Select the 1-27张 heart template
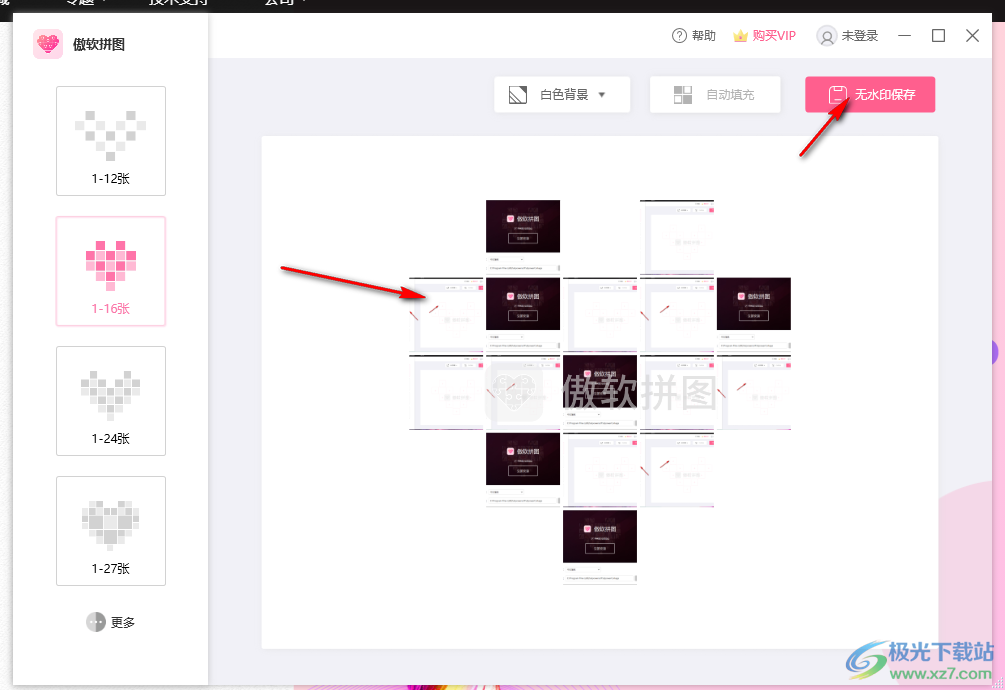1005x690 pixels. [111, 531]
